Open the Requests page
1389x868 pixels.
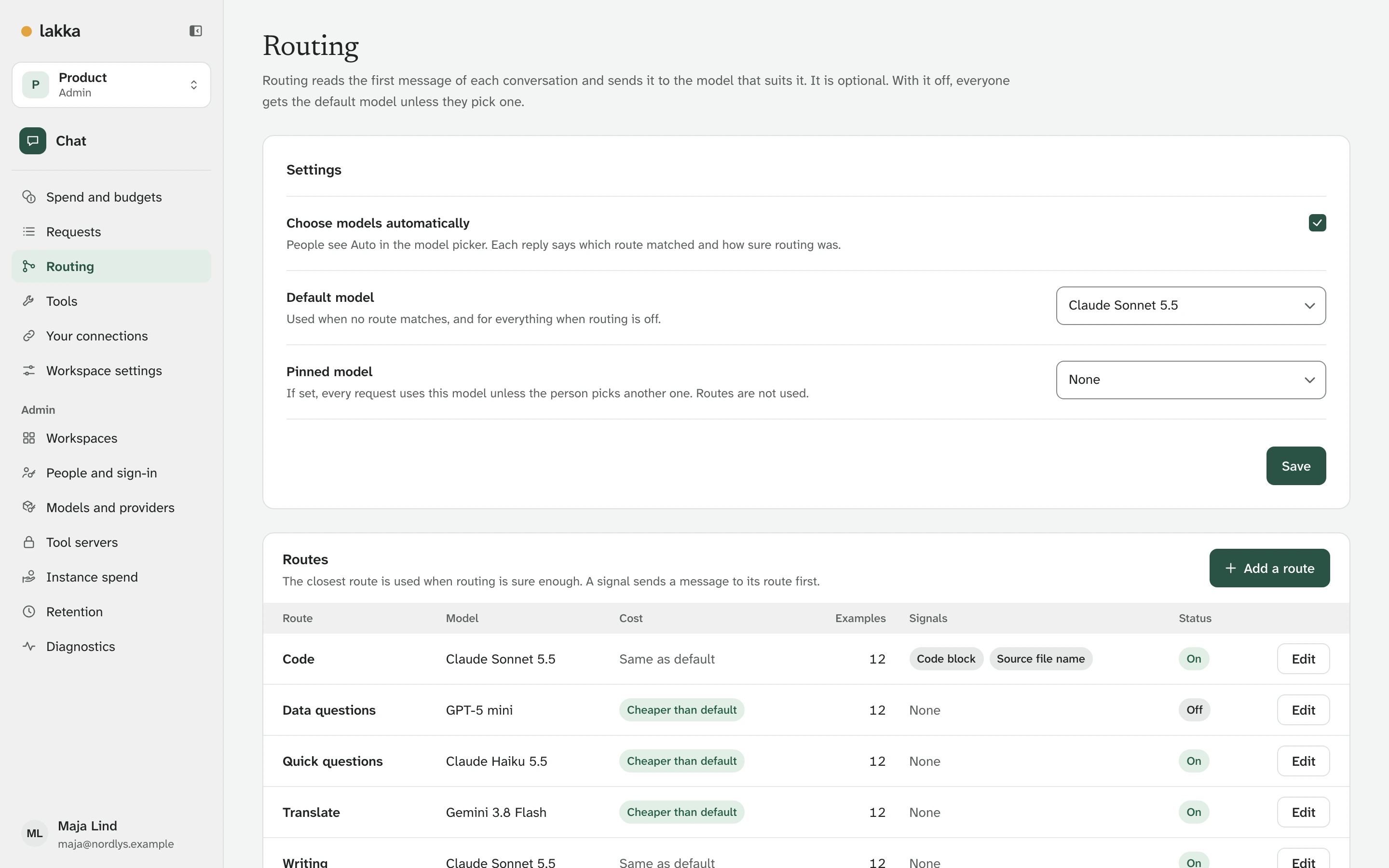click(111, 232)
